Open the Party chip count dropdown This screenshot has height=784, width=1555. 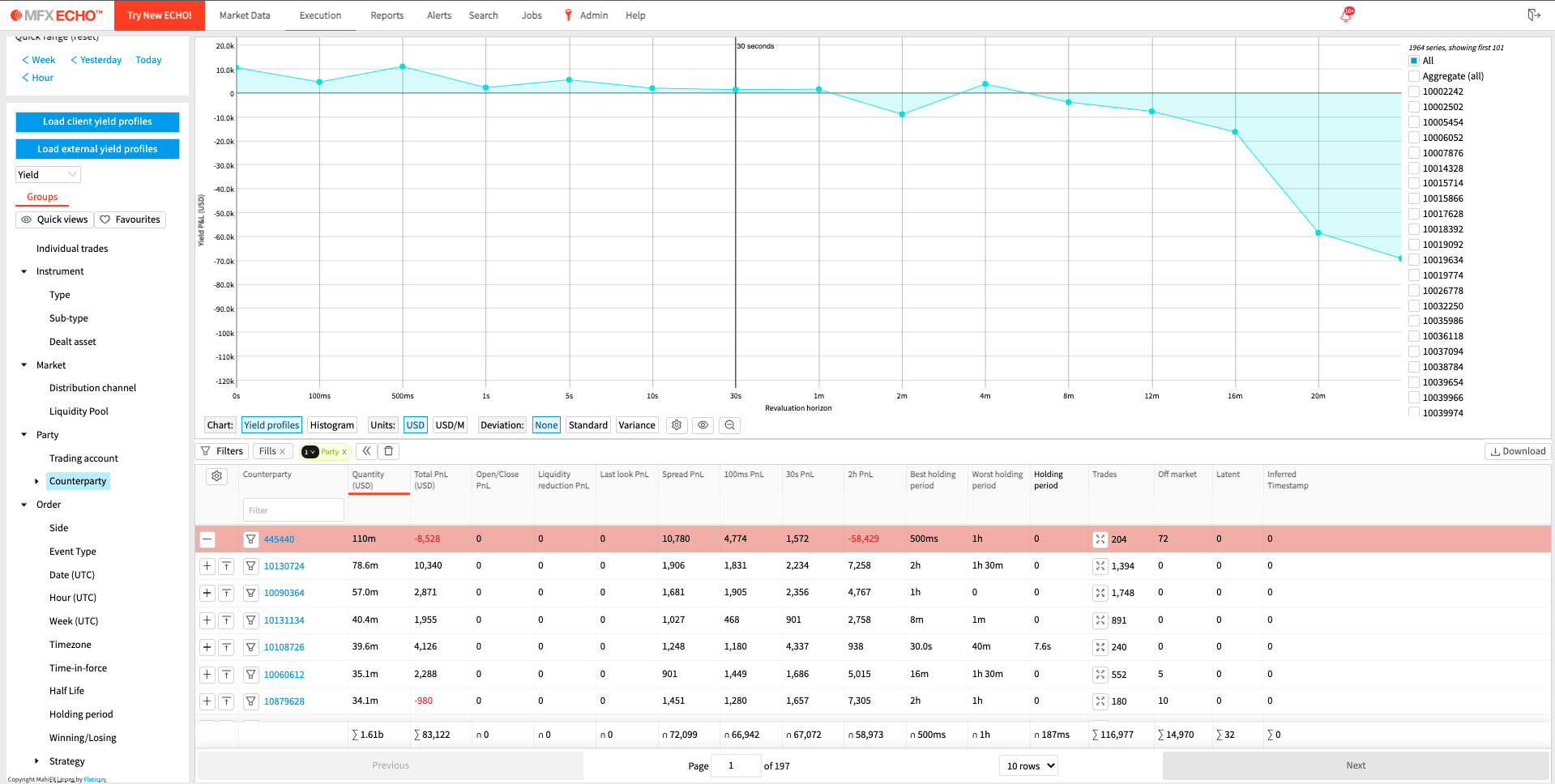(310, 452)
